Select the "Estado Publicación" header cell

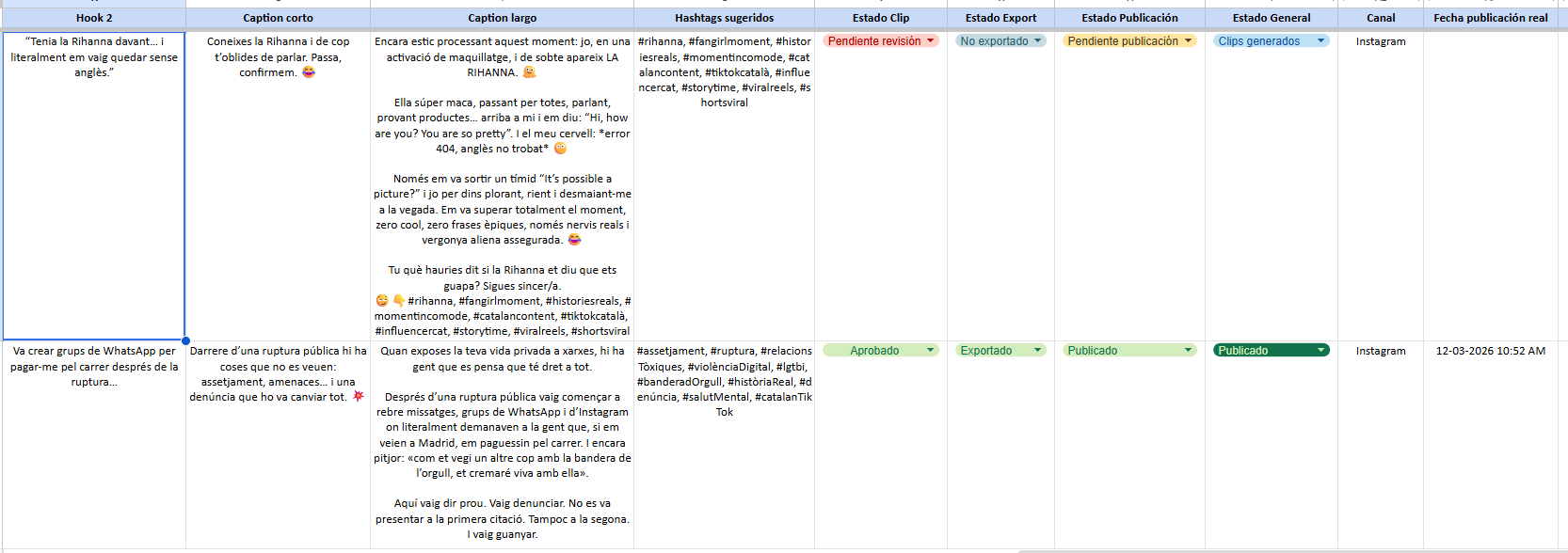point(1129,18)
